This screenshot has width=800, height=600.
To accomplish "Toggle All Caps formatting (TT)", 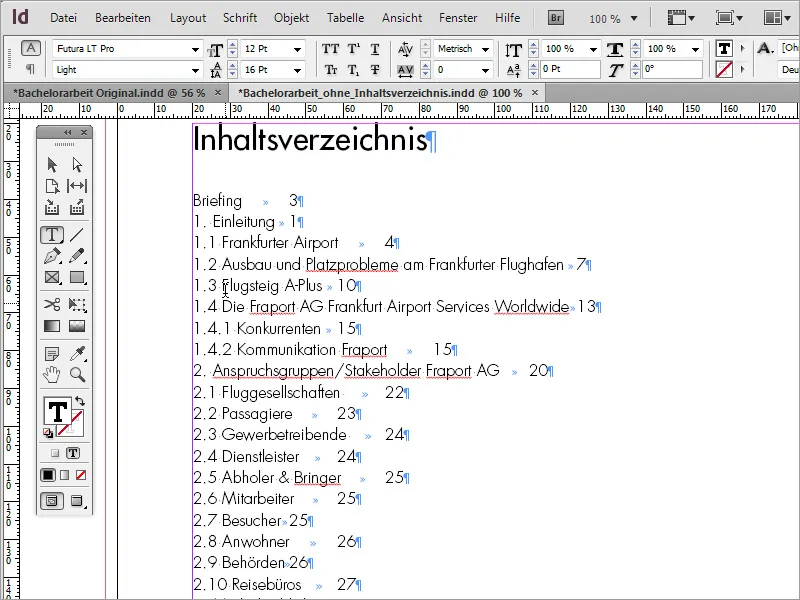I will [x=330, y=49].
